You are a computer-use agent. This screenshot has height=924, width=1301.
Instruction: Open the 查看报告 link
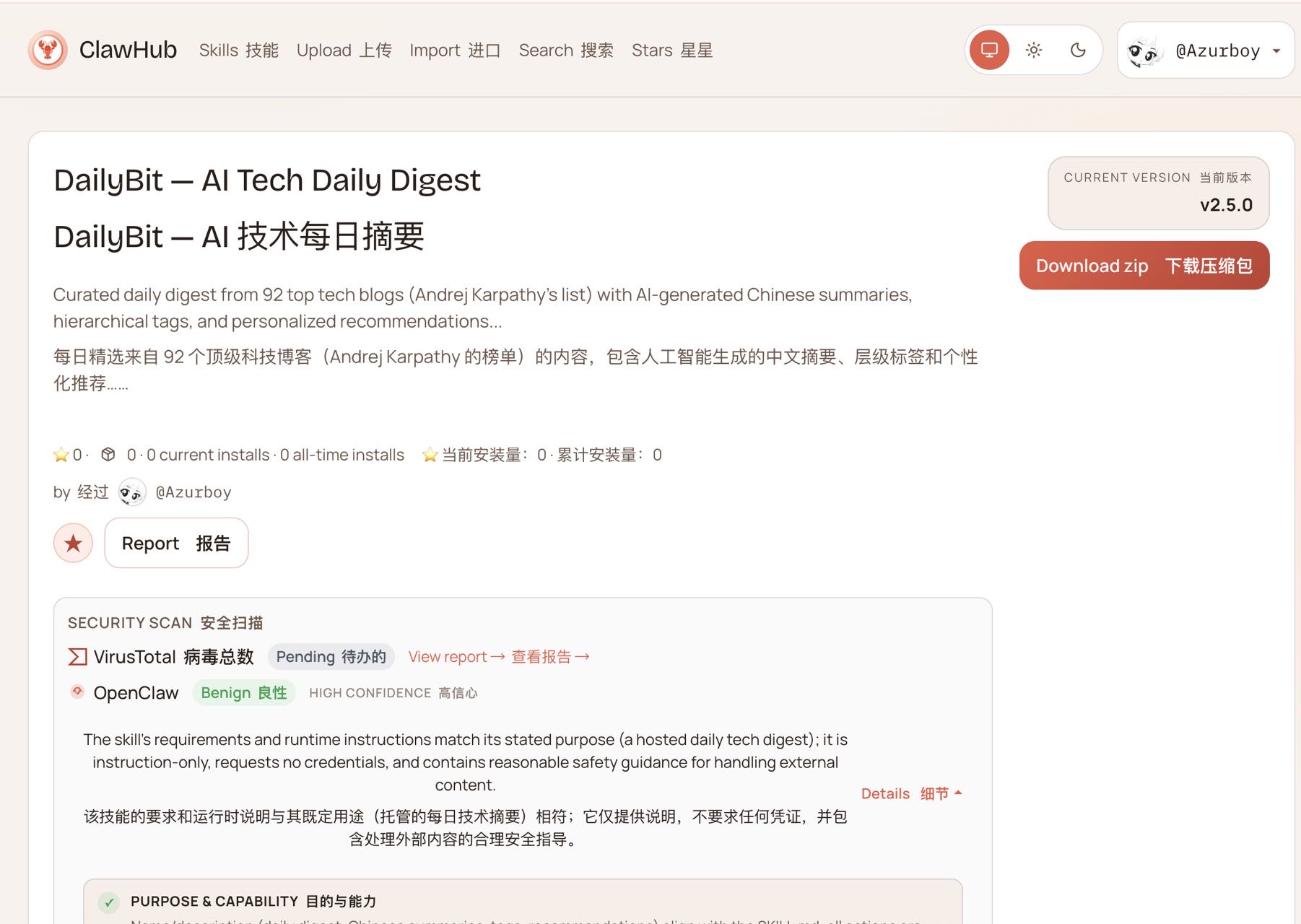click(550, 656)
